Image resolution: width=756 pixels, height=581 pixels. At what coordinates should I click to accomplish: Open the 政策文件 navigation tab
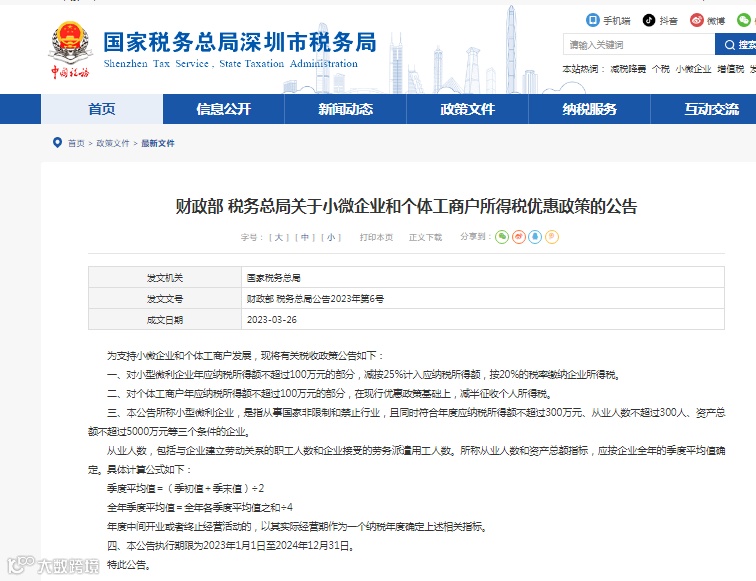coord(468,109)
